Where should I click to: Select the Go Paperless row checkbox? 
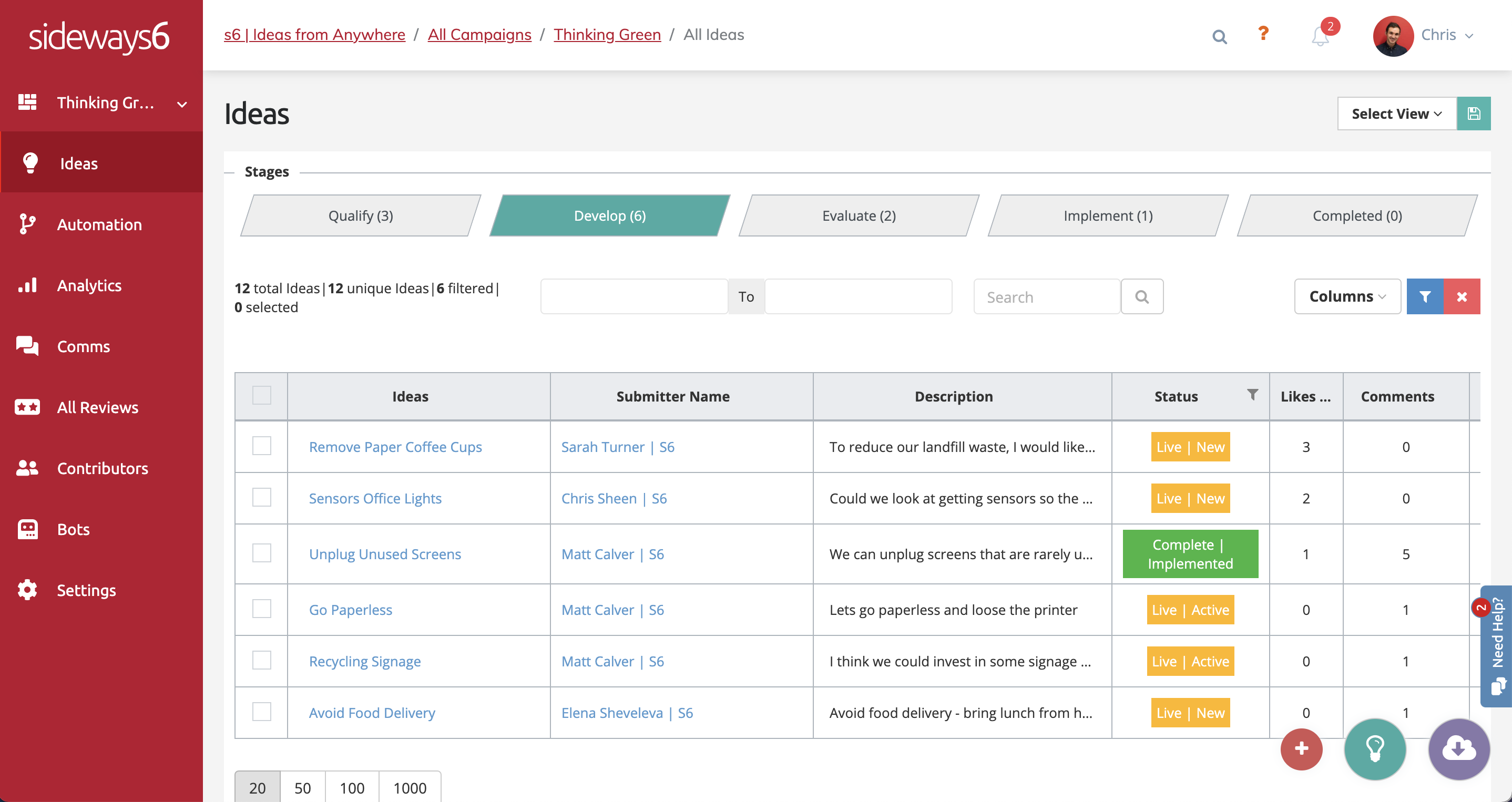[x=261, y=609]
